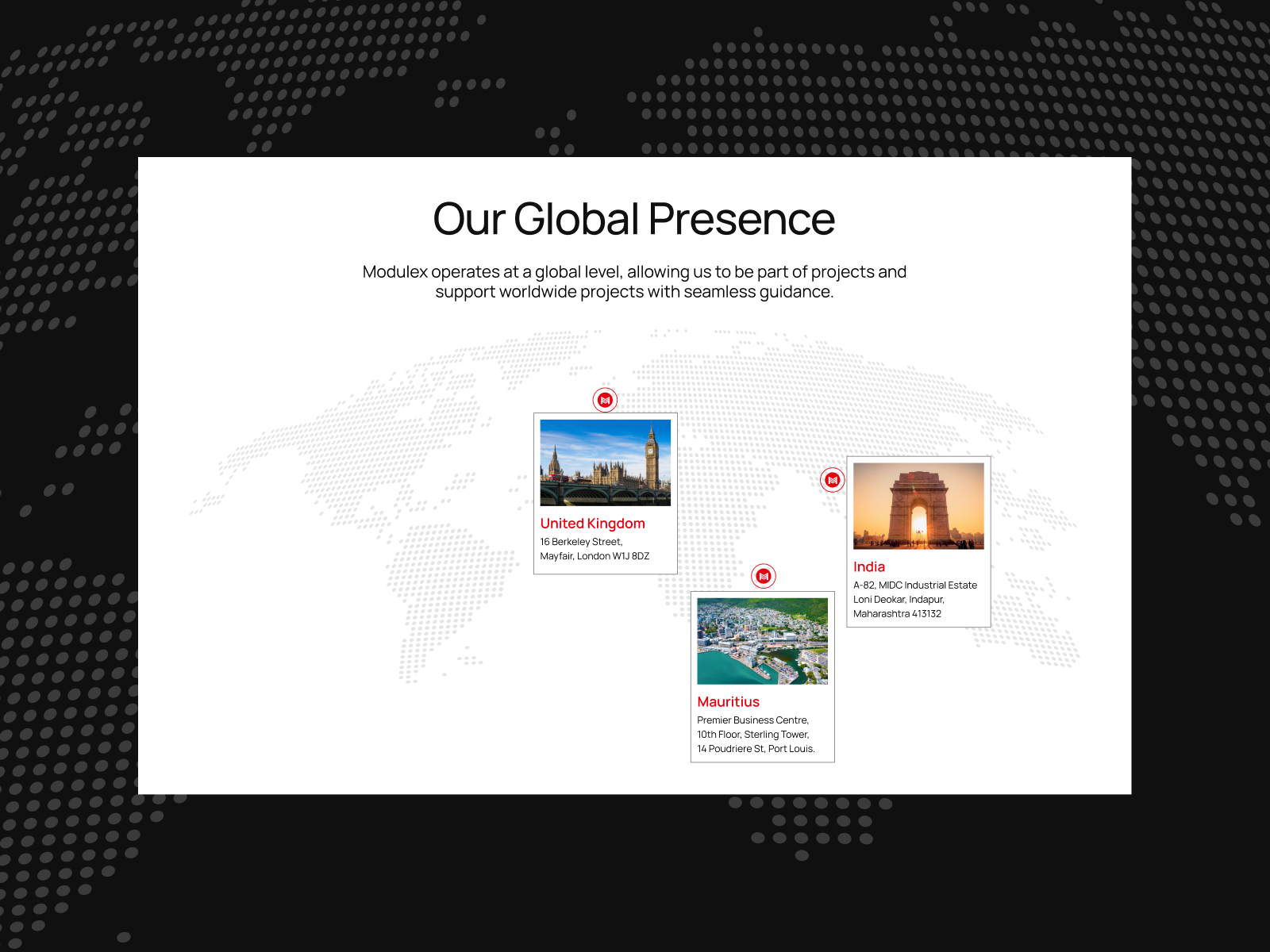The image size is (1270, 952).
Task: Click the red circular marker left of India card
Action: [832, 479]
